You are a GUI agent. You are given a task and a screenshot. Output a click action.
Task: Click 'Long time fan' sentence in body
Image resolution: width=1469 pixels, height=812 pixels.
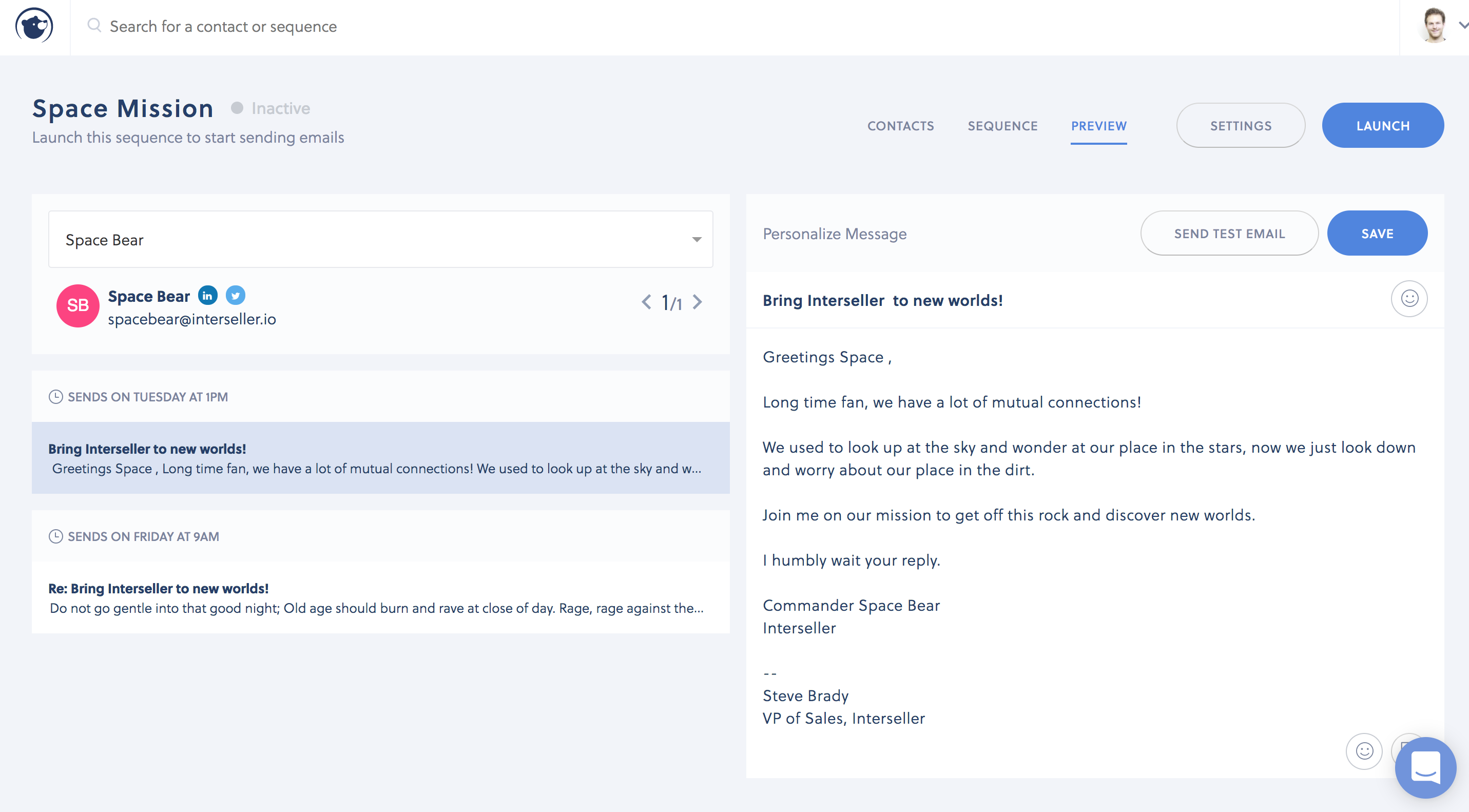(951, 402)
